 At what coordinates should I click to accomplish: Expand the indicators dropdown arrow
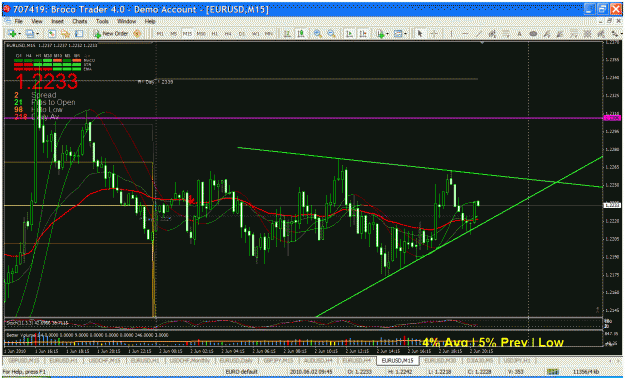click(387, 34)
